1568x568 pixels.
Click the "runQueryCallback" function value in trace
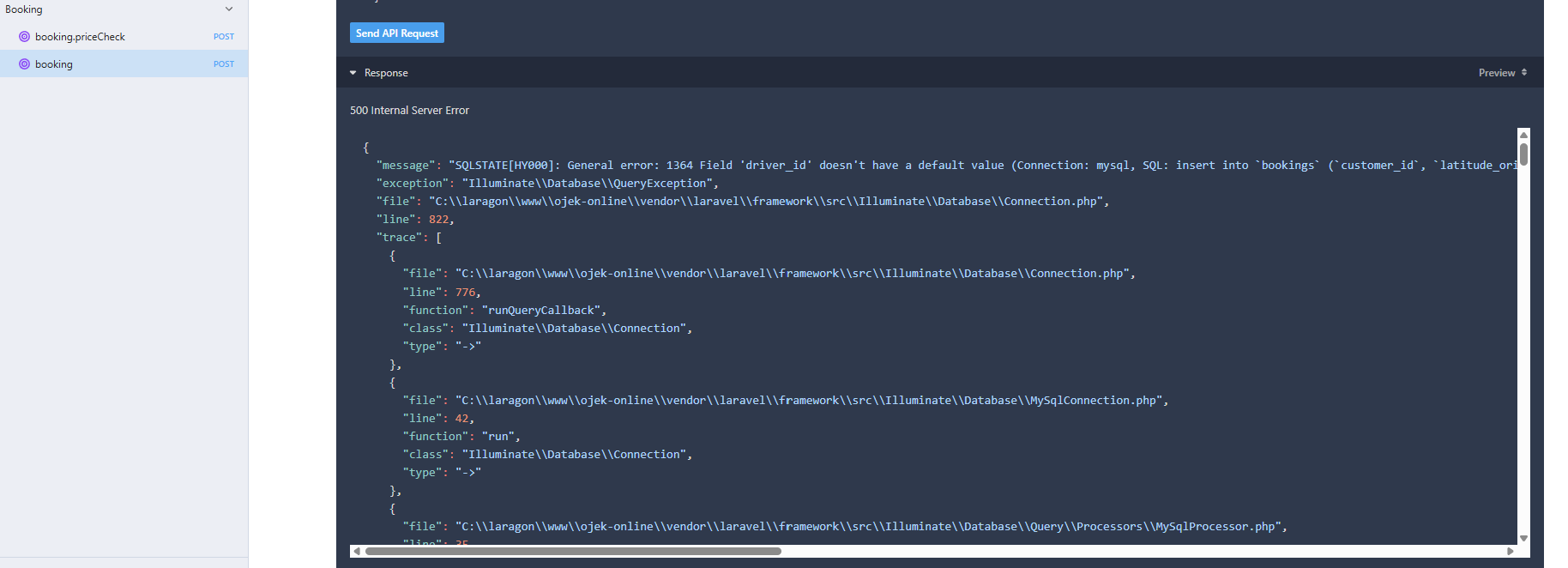point(541,311)
